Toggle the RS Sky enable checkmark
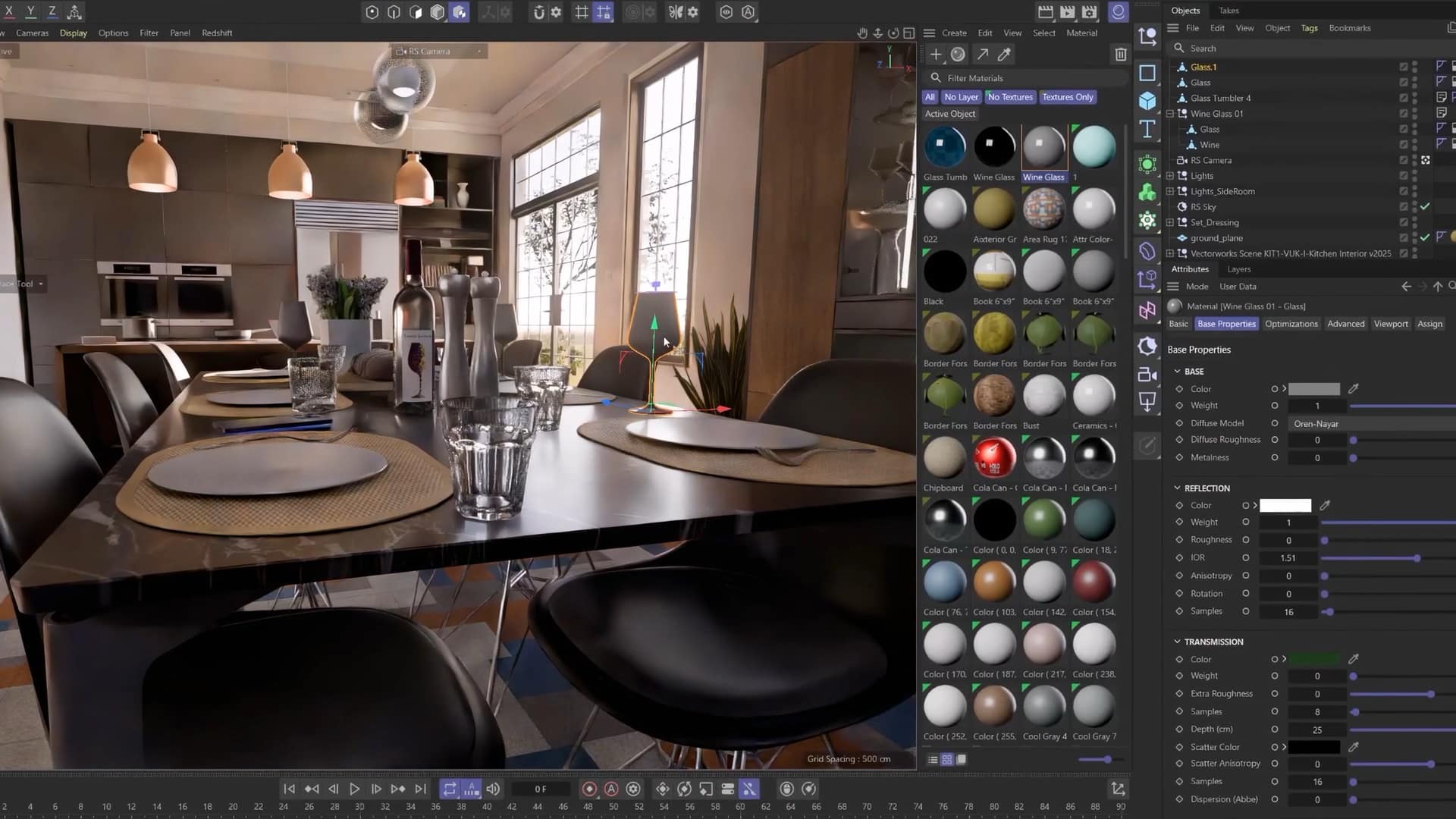 coord(1425,206)
